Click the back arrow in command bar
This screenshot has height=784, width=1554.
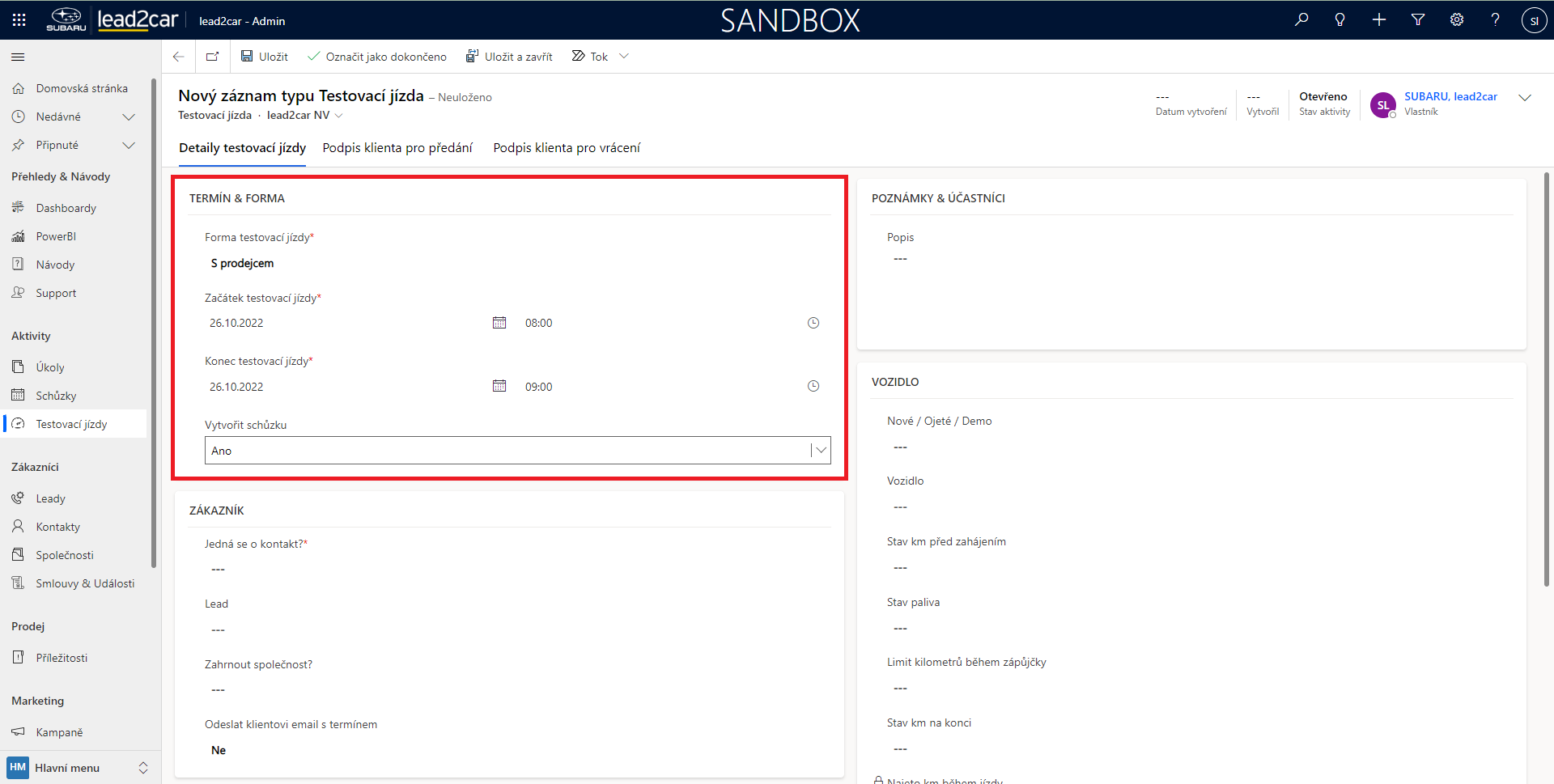click(179, 57)
